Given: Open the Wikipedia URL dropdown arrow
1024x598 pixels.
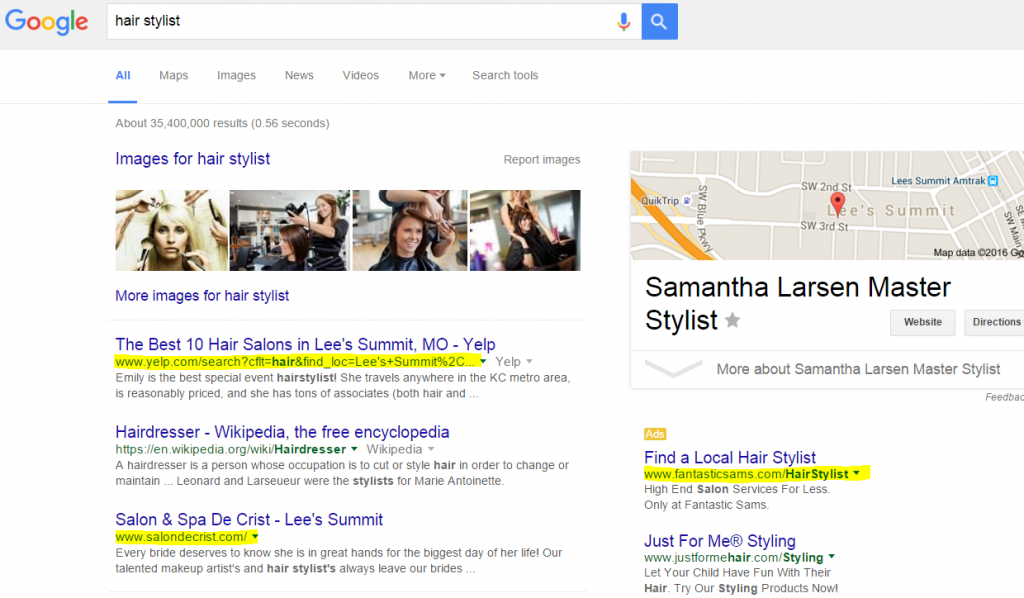Looking at the screenshot, I should pyautogui.click(x=354, y=448).
